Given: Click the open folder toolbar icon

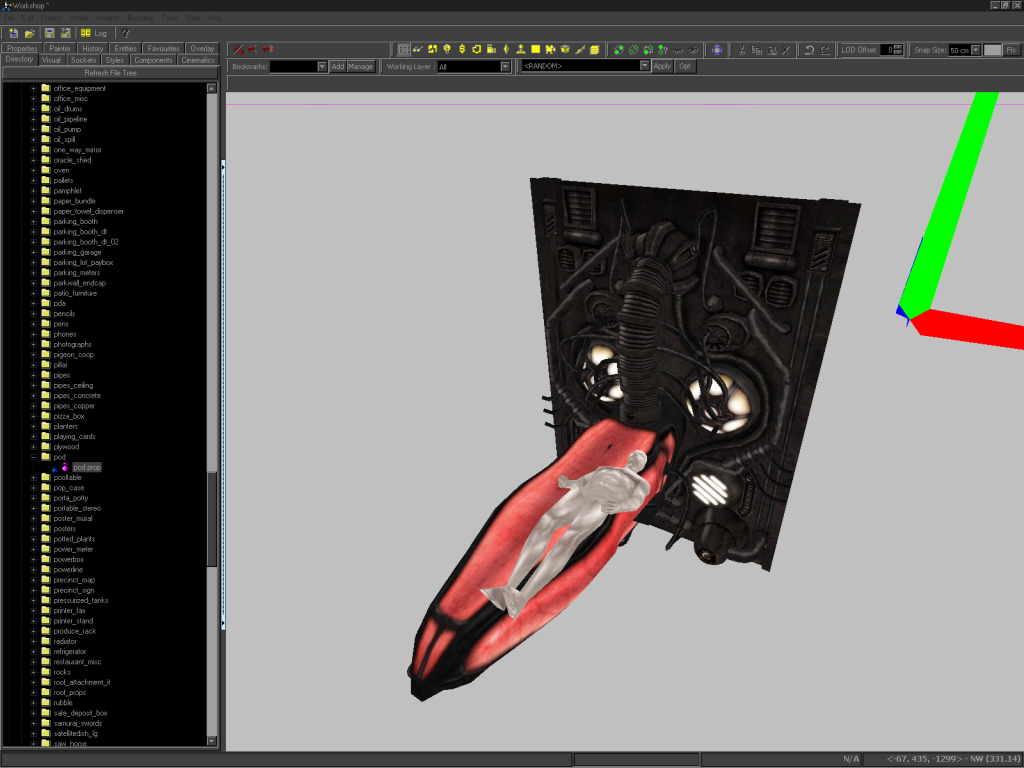Looking at the screenshot, I should 29,33.
